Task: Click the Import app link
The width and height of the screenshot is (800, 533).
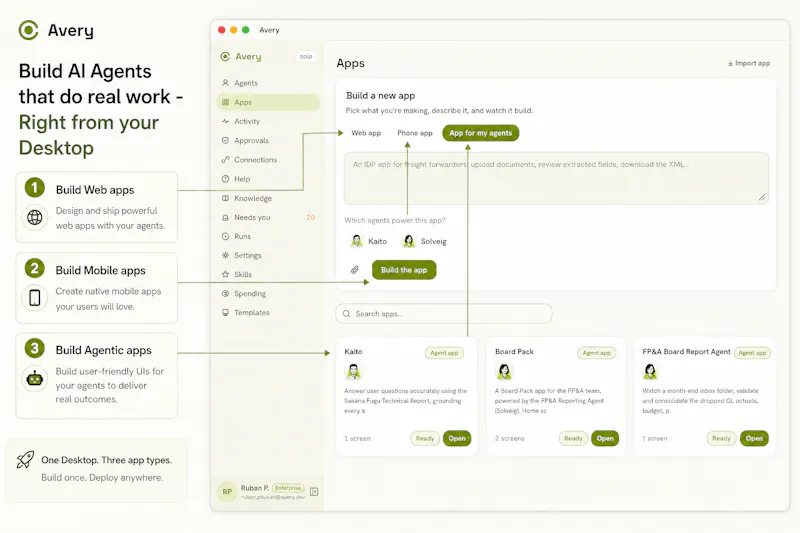Action: 748,63
